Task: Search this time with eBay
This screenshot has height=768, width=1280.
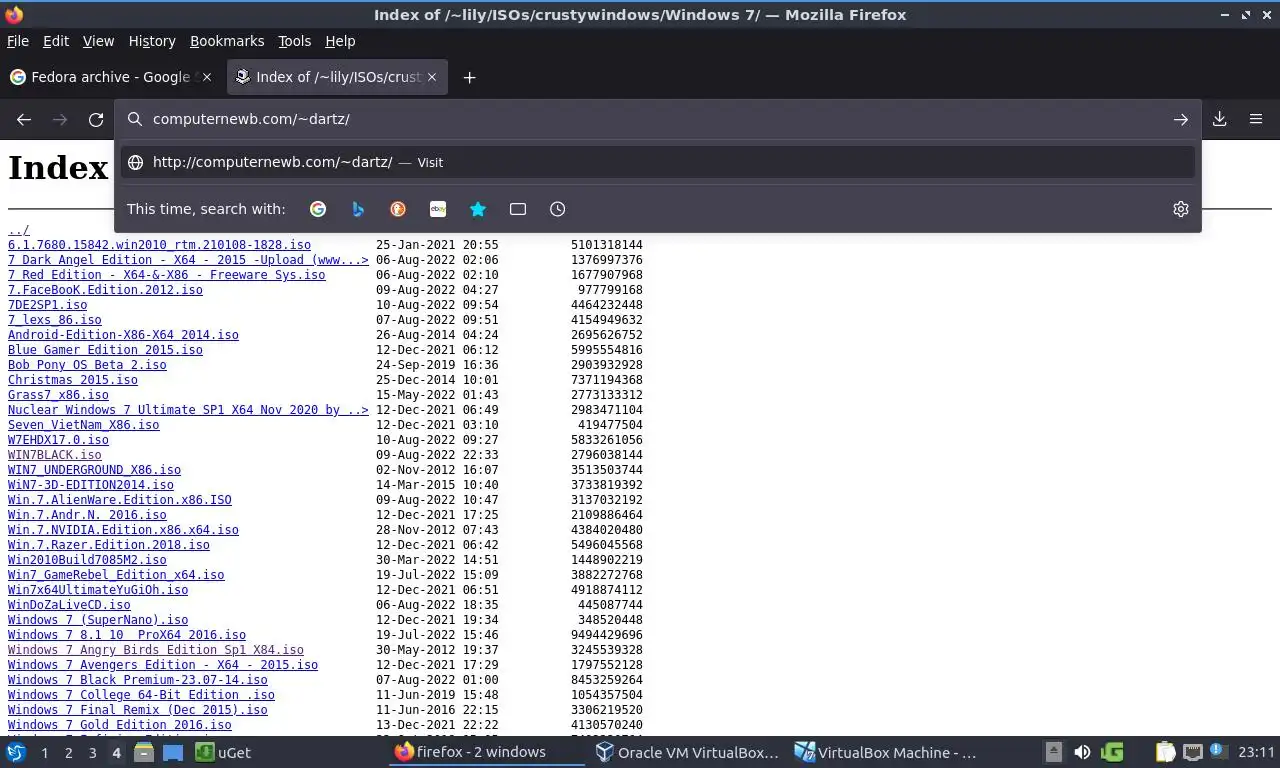Action: coord(438,209)
